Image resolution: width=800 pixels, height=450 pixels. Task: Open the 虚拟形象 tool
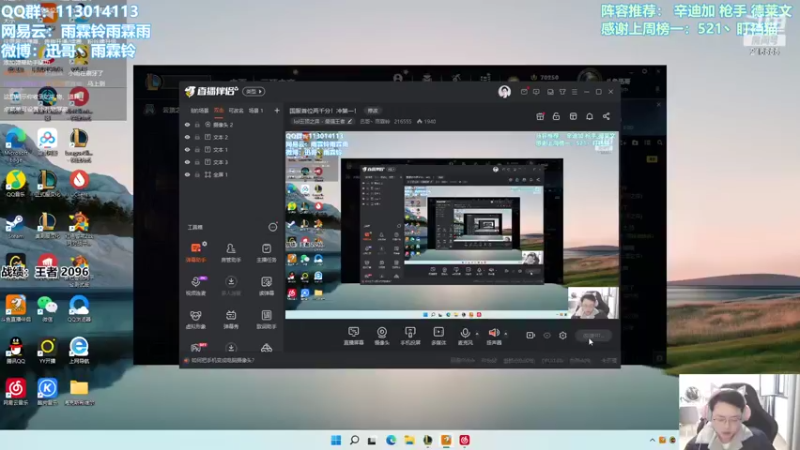coord(195,319)
